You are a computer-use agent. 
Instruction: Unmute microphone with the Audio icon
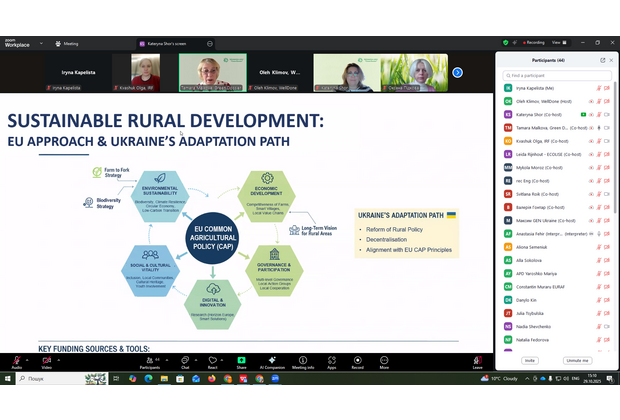(16, 361)
